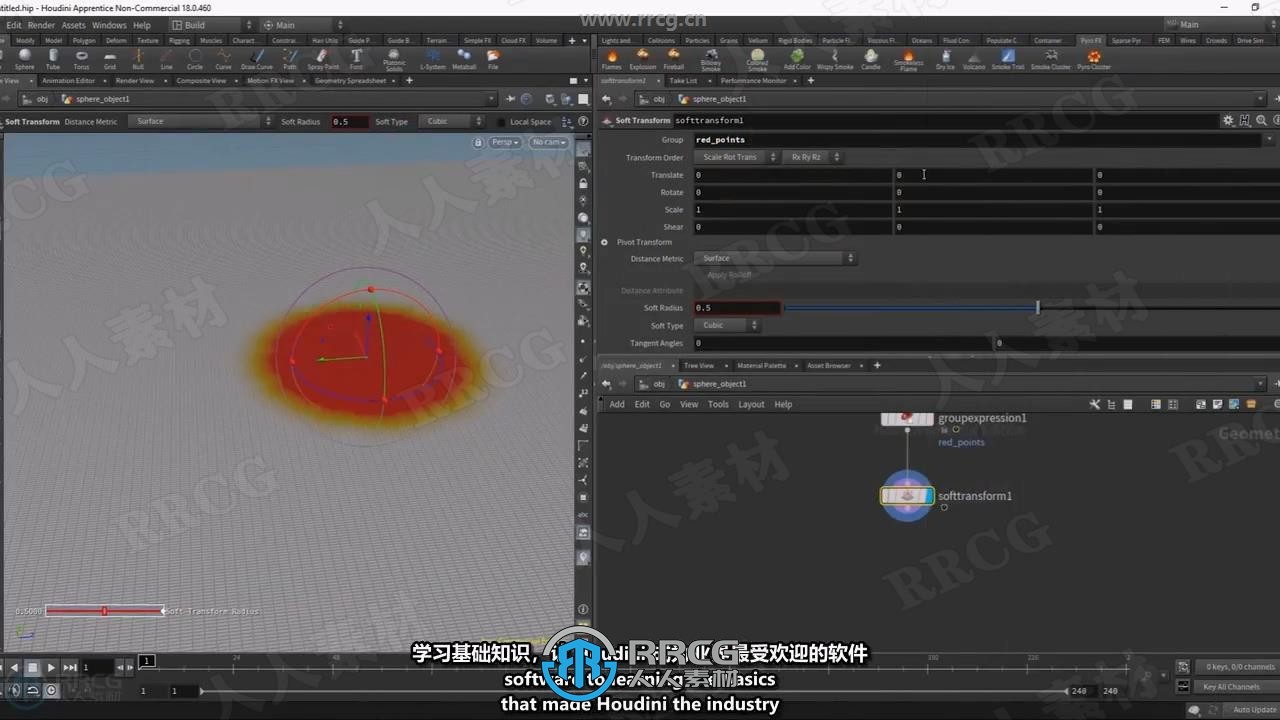Toggle the display flag on softtransform1 node
This screenshot has height=720, width=1280.
click(x=928, y=496)
